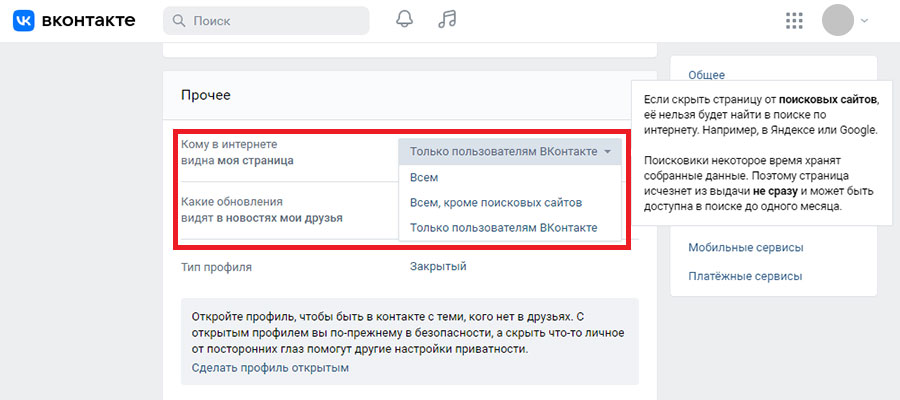900x400 pixels.
Task: Go to Мобильные сервисы section
Action: click(746, 248)
